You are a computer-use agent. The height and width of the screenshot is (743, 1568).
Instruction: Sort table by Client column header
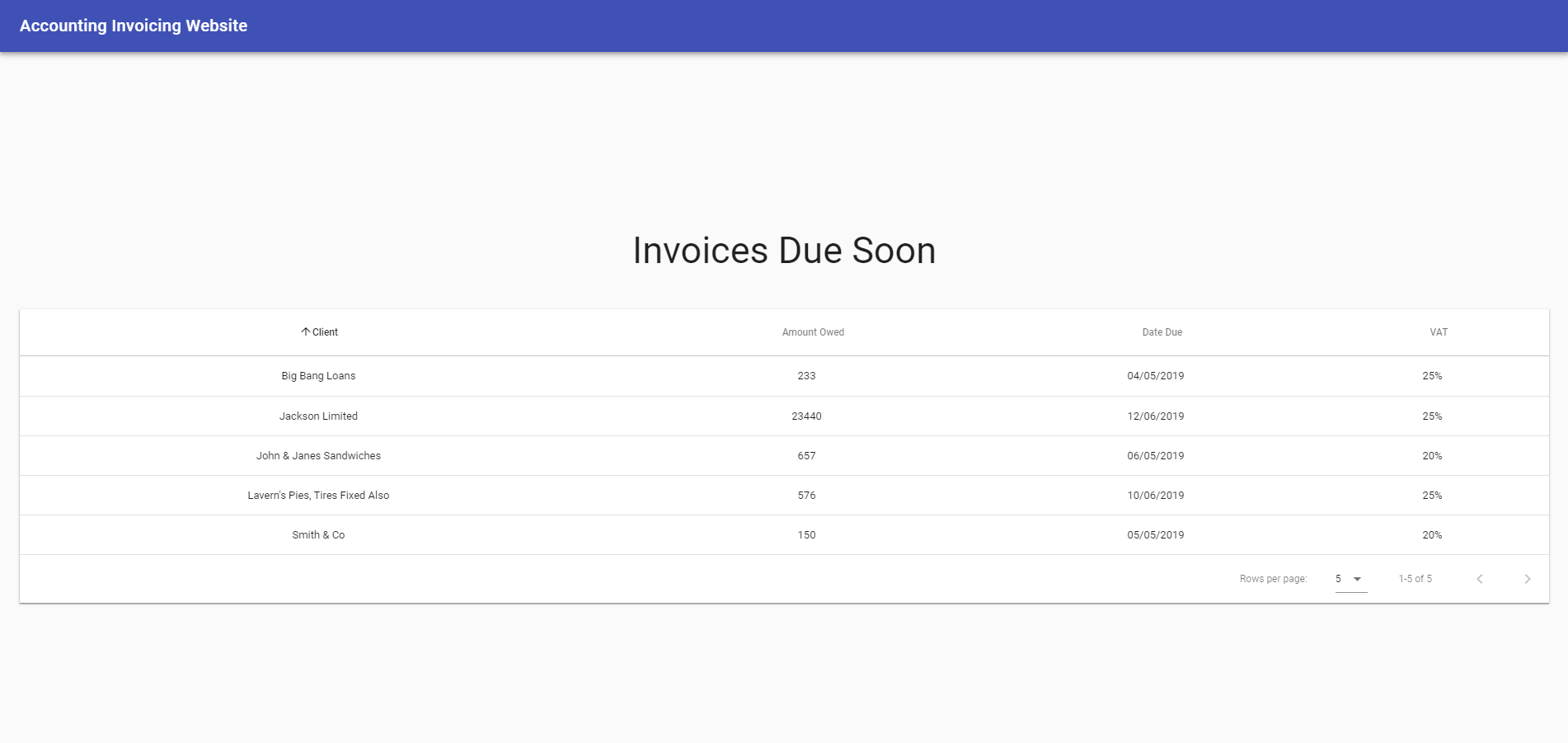click(x=325, y=332)
